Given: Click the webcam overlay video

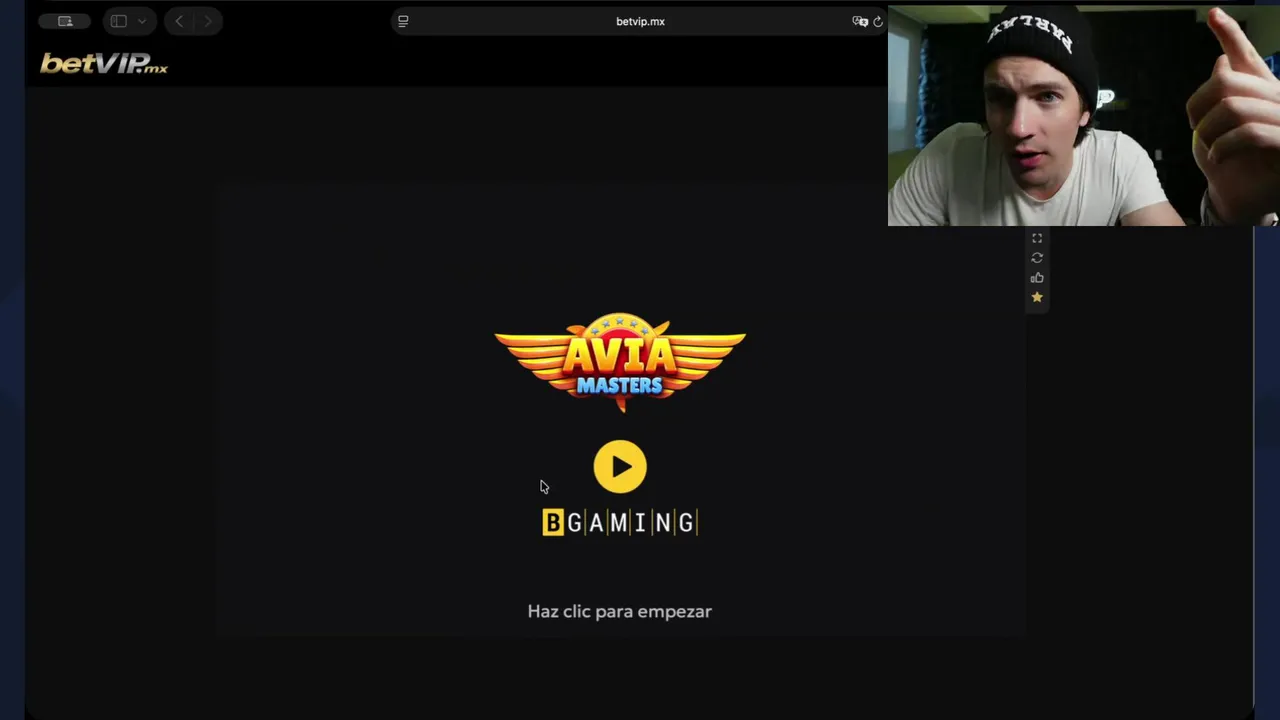Looking at the screenshot, I should 1084,116.
